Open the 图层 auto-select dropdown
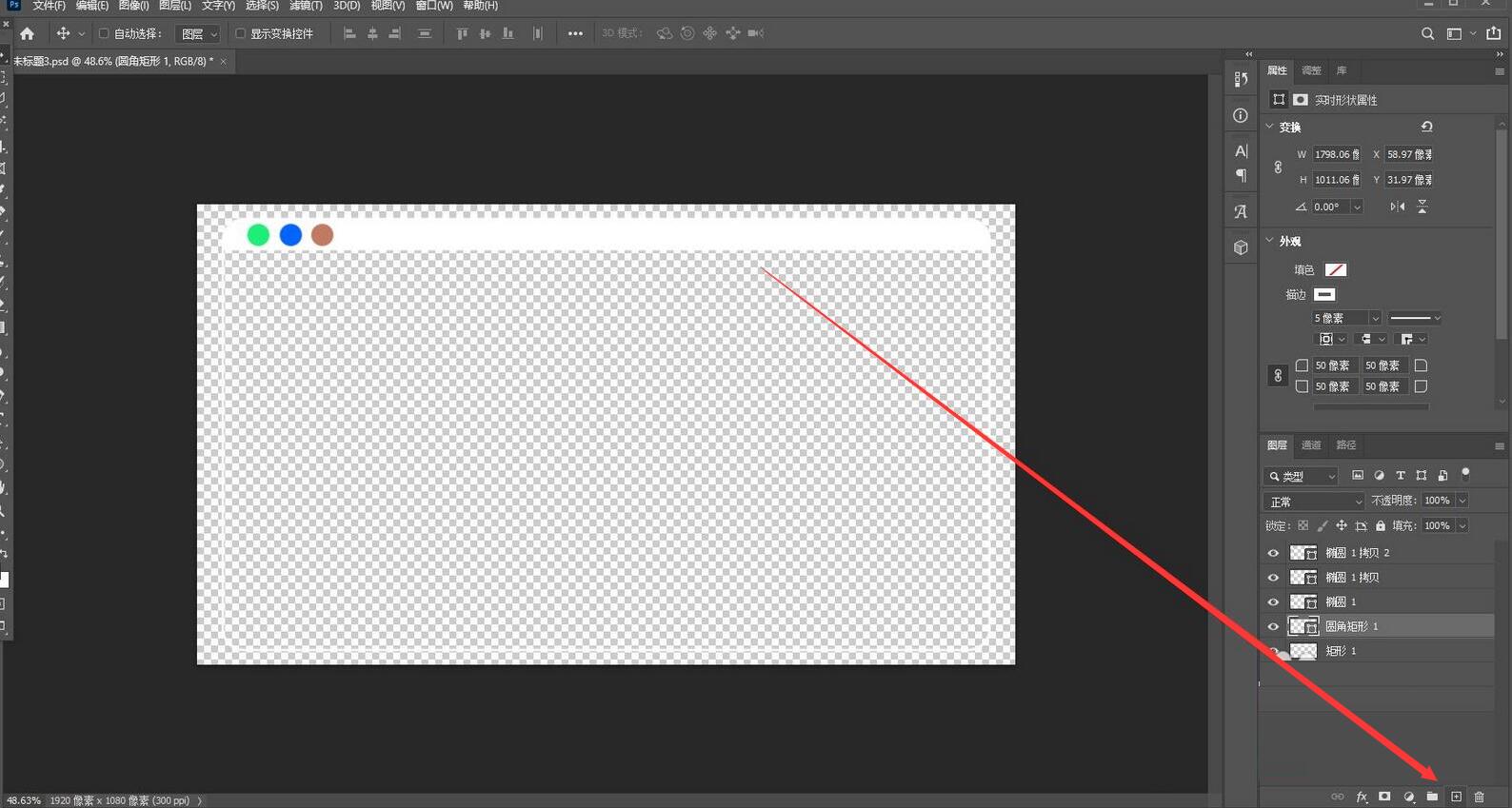The height and width of the screenshot is (808, 1512). coord(198,33)
